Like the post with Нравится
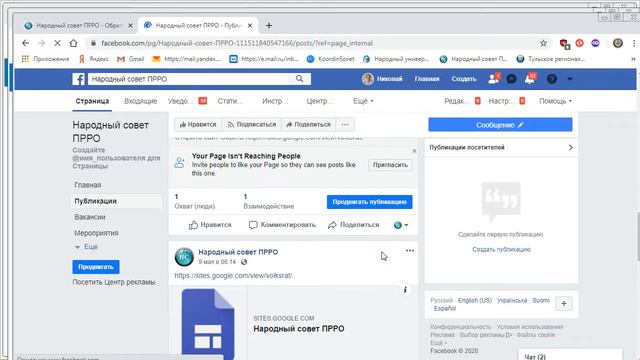The height and width of the screenshot is (360, 640). pyautogui.click(x=210, y=225)
